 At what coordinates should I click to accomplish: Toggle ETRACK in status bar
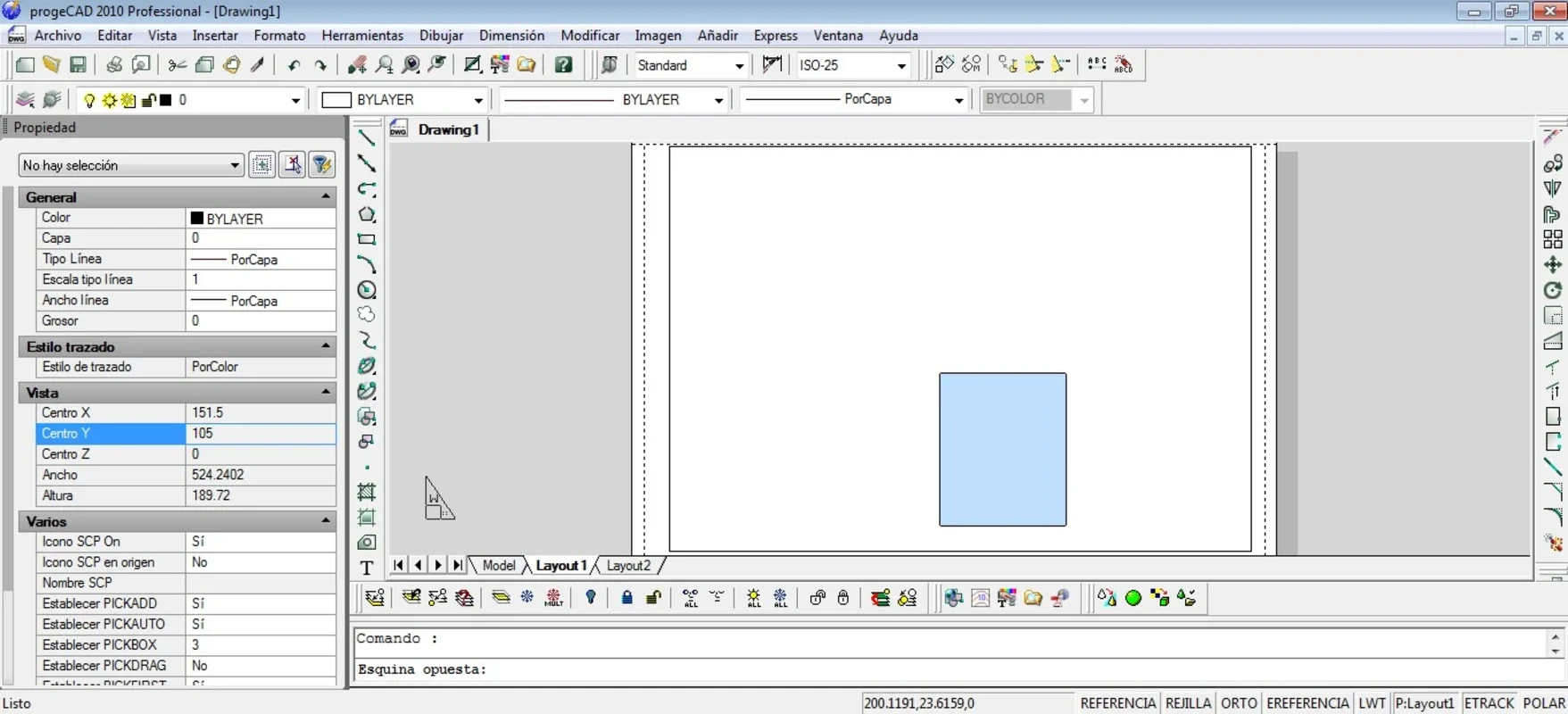click(1489, 703)
